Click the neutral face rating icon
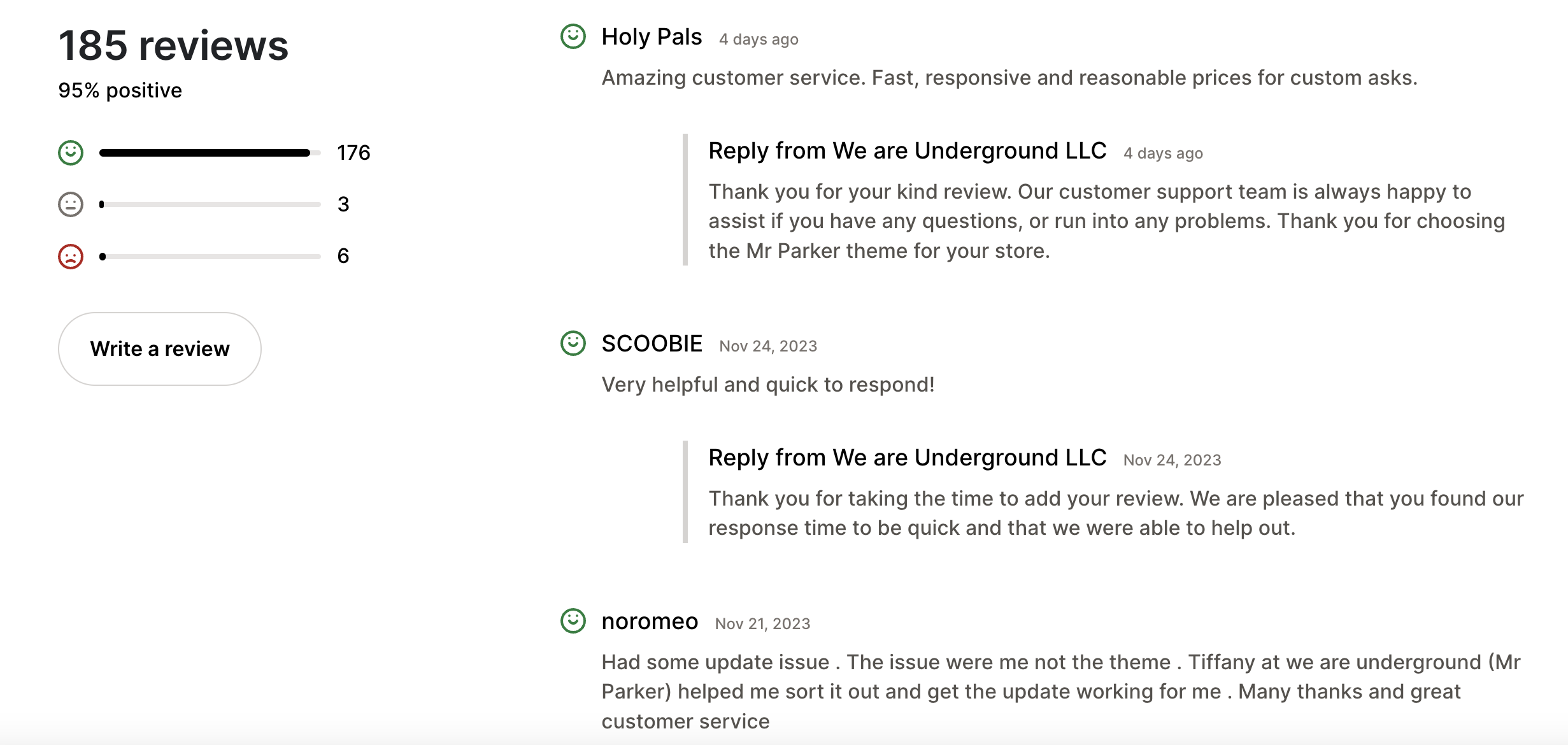Image resolution: width=1568 pixels, height=745 pixels. coord(70,204)
